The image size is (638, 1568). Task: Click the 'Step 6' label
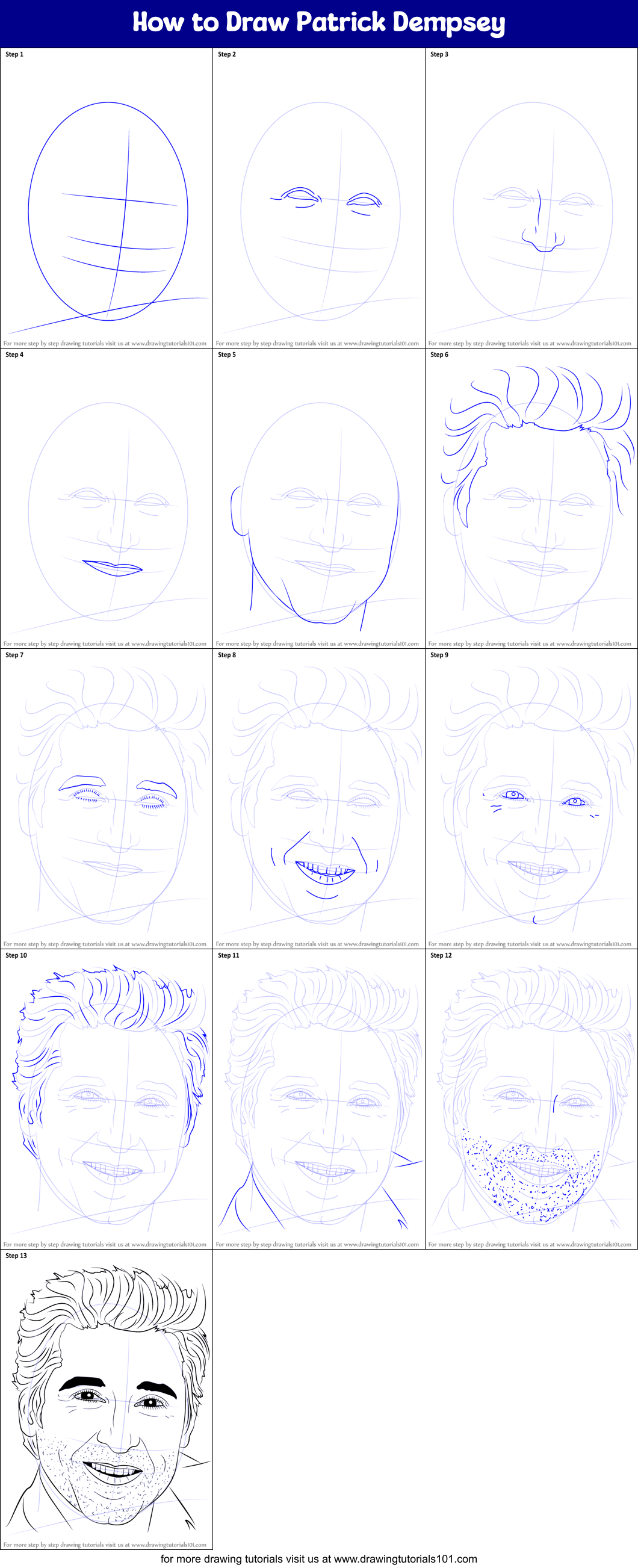click(x=439, y=355)
